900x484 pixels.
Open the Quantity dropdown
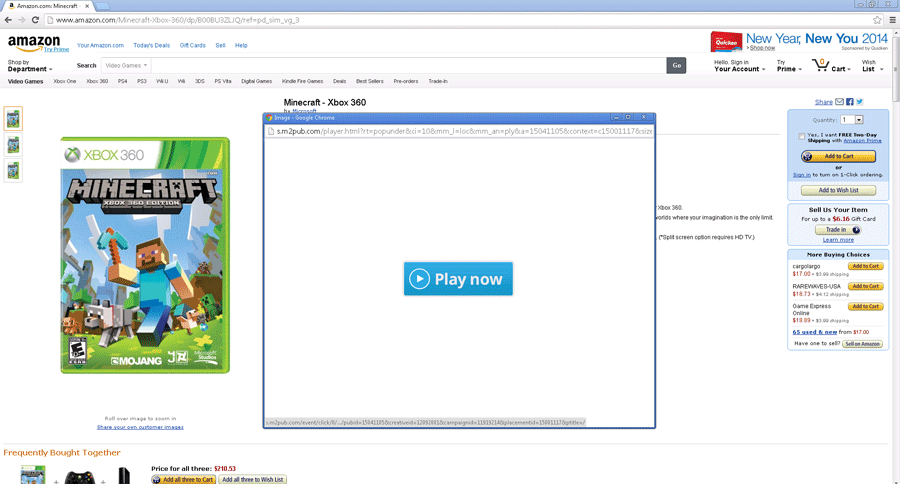coord(858,119)
